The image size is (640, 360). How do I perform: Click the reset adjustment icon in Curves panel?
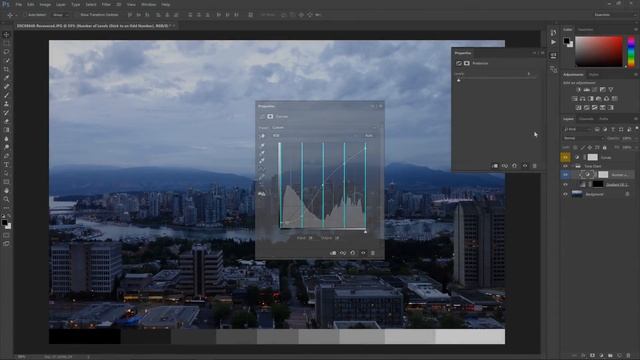(x=353, y=253)
